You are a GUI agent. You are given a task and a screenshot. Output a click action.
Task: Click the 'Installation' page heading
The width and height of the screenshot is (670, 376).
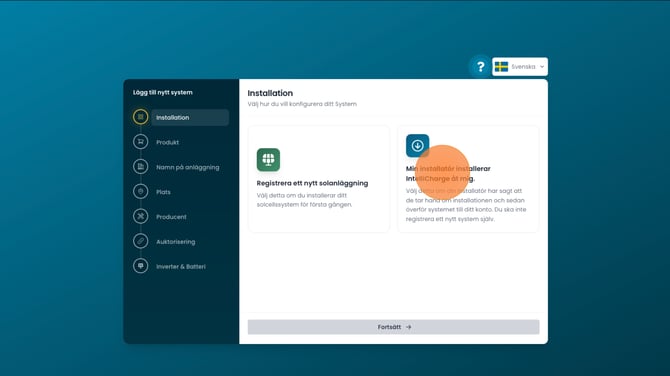click(270, 93)
